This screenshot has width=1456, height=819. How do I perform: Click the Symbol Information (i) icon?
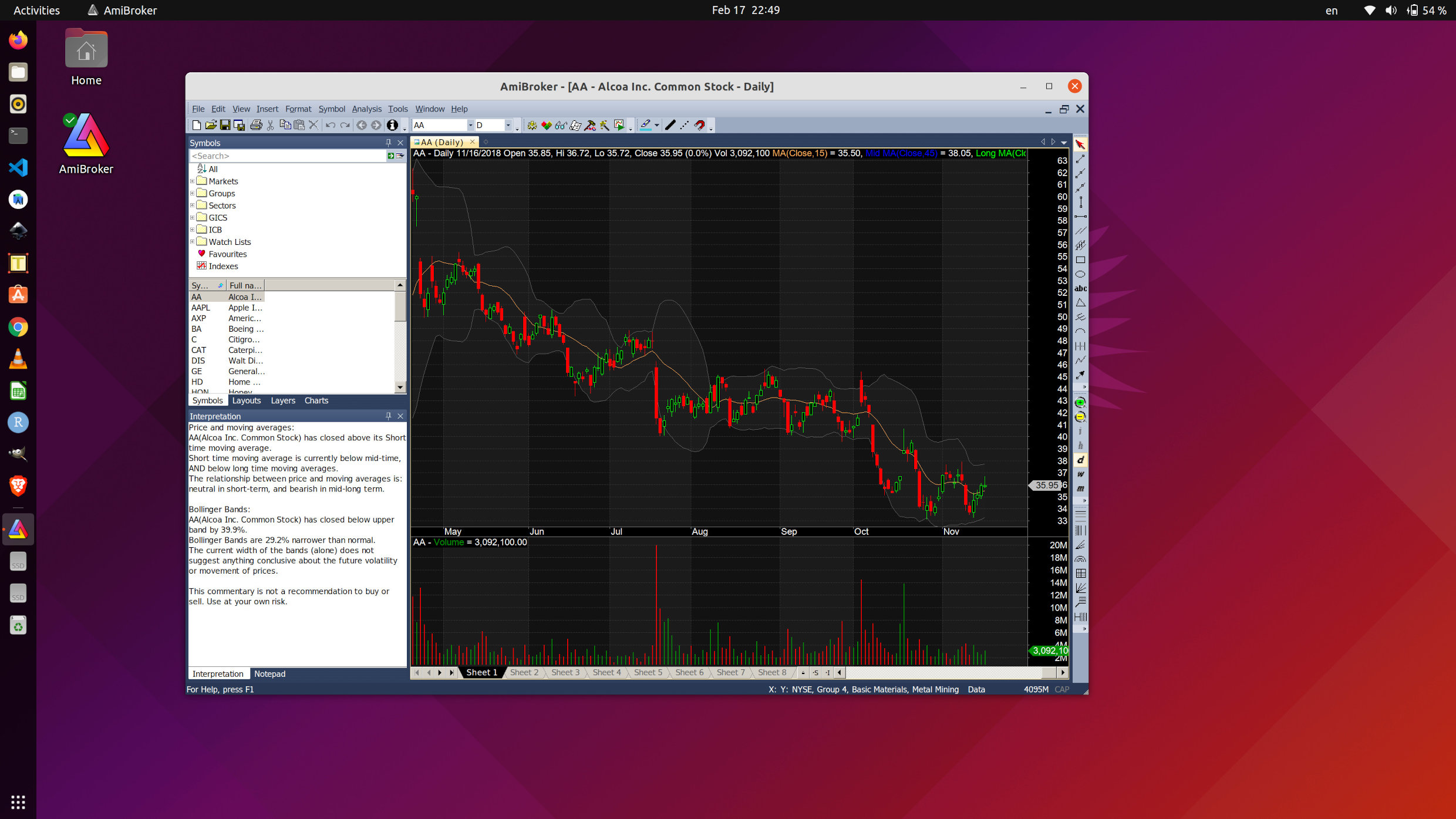point(392,125)
